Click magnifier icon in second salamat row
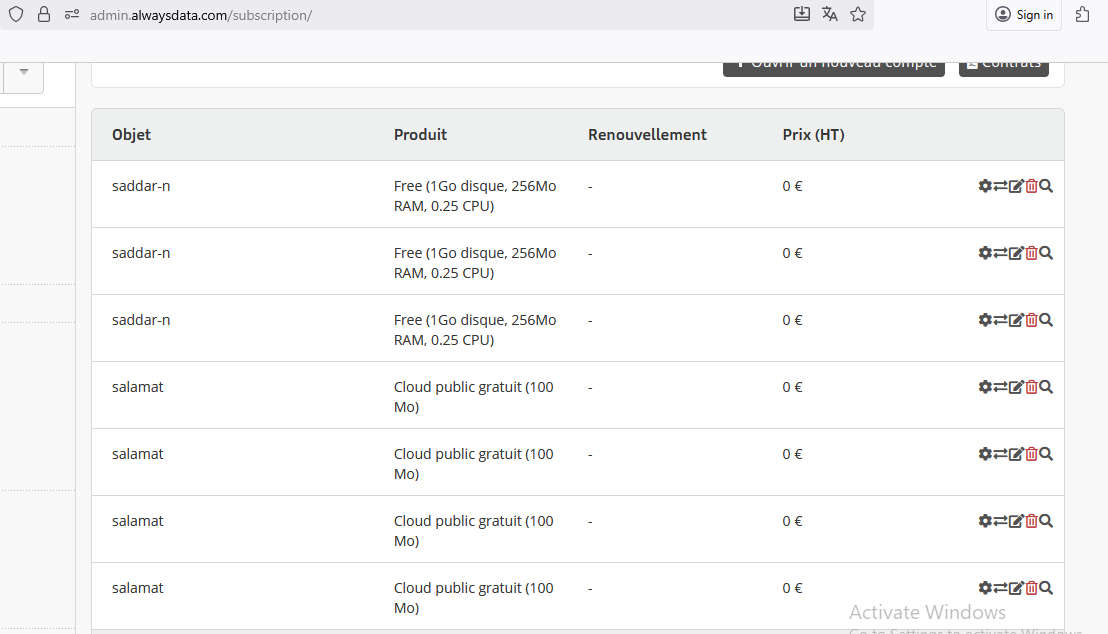The height and width of the screenshot is (634, 1108). tap(1046, 454)
